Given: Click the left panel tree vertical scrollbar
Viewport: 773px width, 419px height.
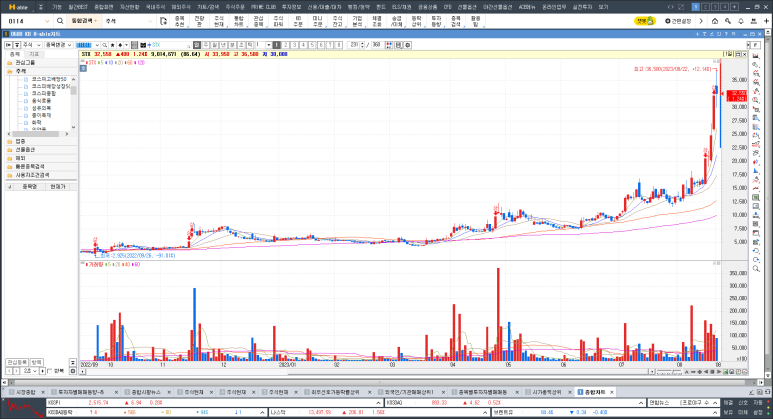Looking at the screenshot, I should 73,104.
